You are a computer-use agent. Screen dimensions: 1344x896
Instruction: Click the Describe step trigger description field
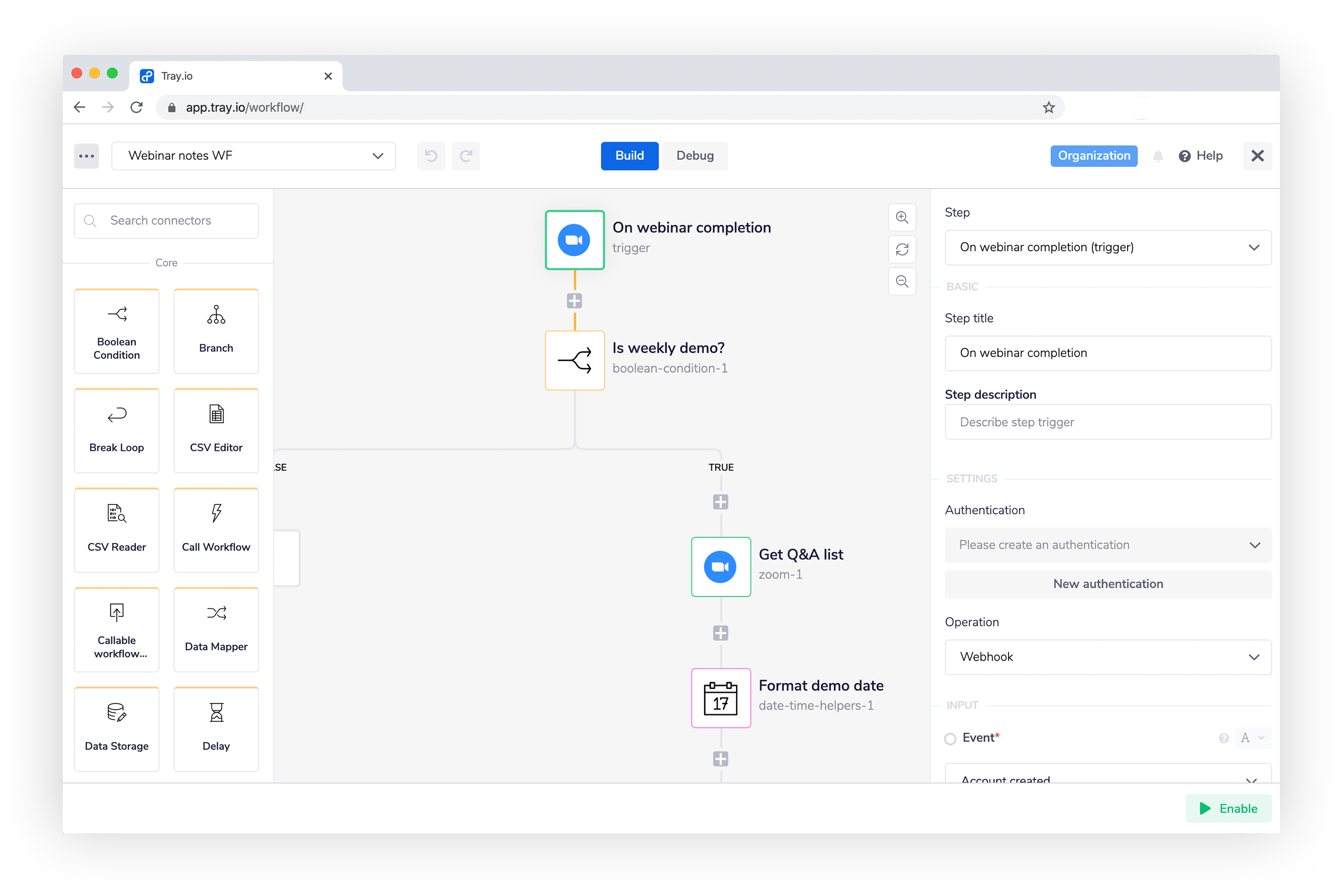pos(1107,421)
